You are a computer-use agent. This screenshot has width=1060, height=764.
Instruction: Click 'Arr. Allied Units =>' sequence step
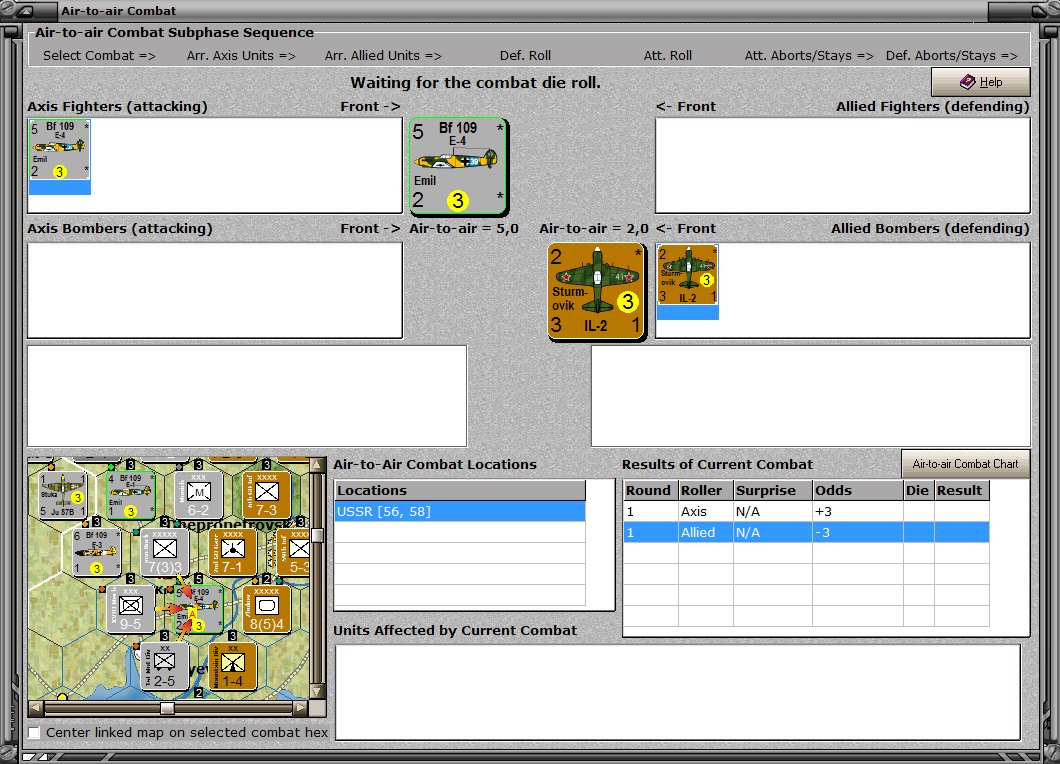(383, 55)
